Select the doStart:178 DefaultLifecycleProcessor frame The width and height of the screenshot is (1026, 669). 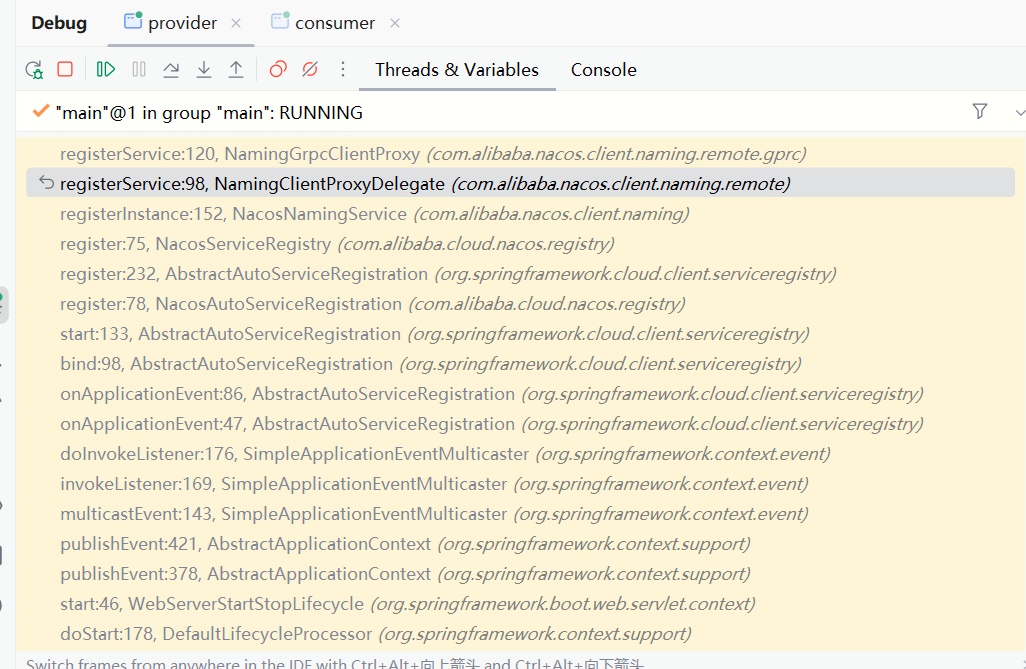tap(216, 634)
